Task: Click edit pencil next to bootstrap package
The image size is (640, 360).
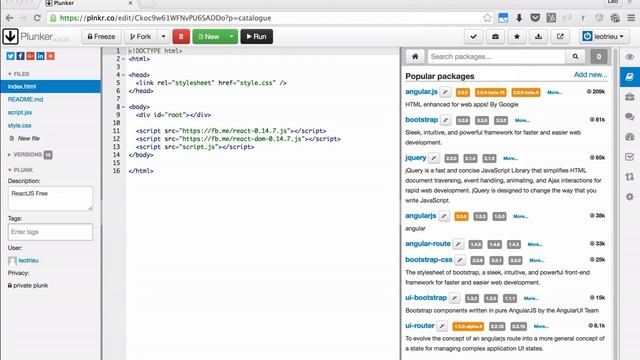Action: (x=446, y=120)
